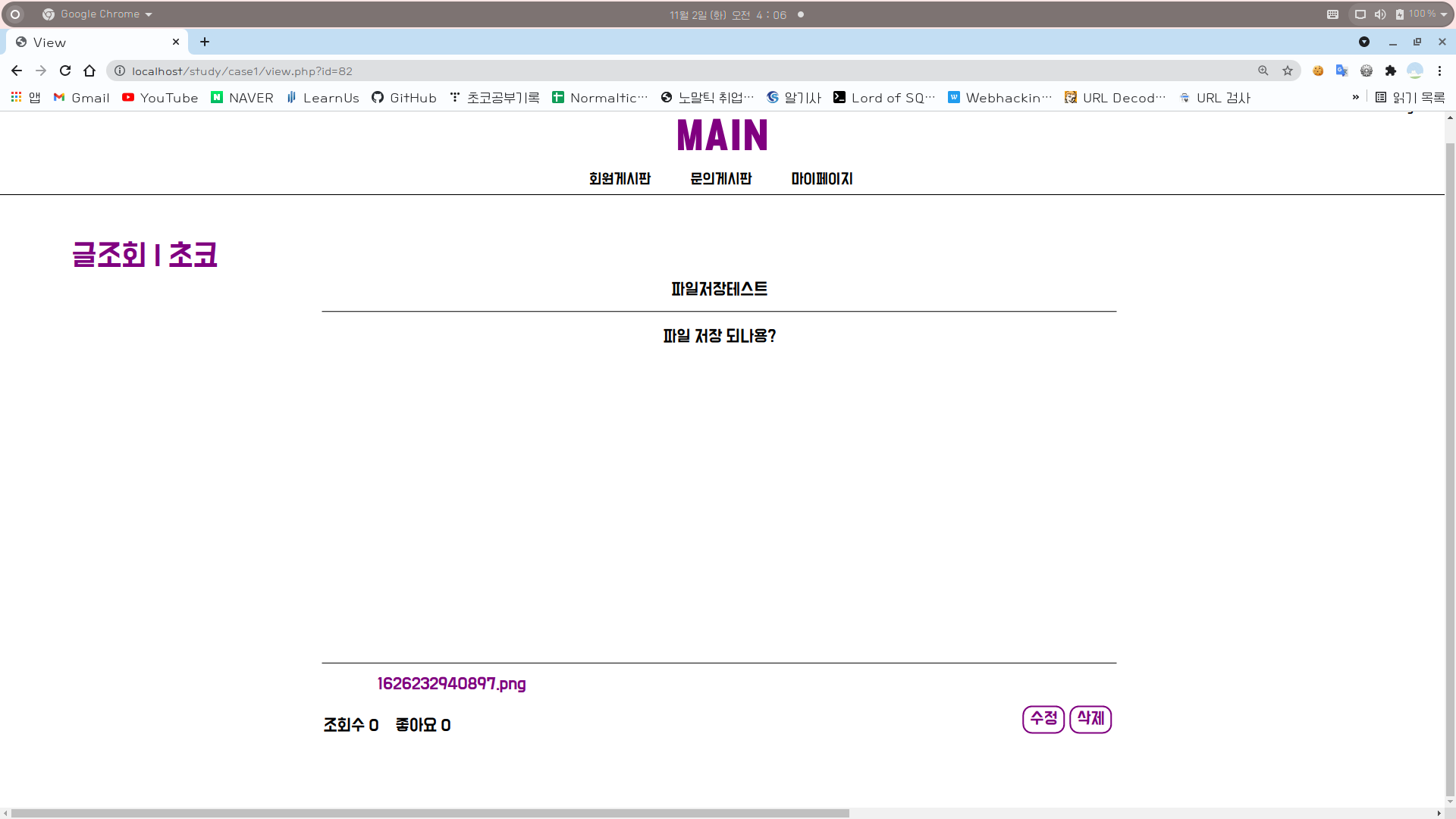Image resolution: width=1456 pixels, height=819 pixels.
Task: Click the 삭제 delete button
Action: [x=1090, y=719]
